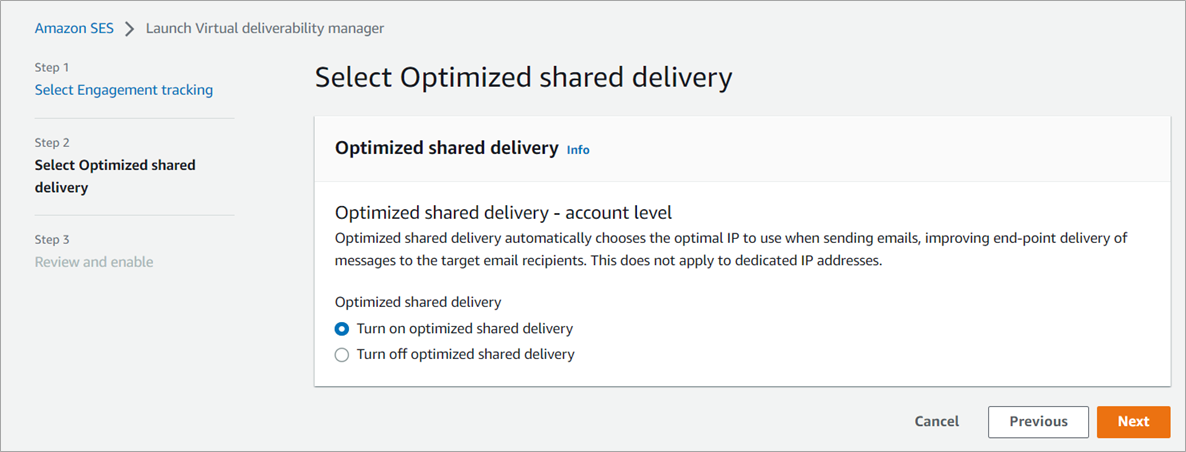Viewport: 1186px width, 452px height.
Task: Click the optimized shared delivery description paragraph
Action: pyautogui.click(x=730, y=247)
